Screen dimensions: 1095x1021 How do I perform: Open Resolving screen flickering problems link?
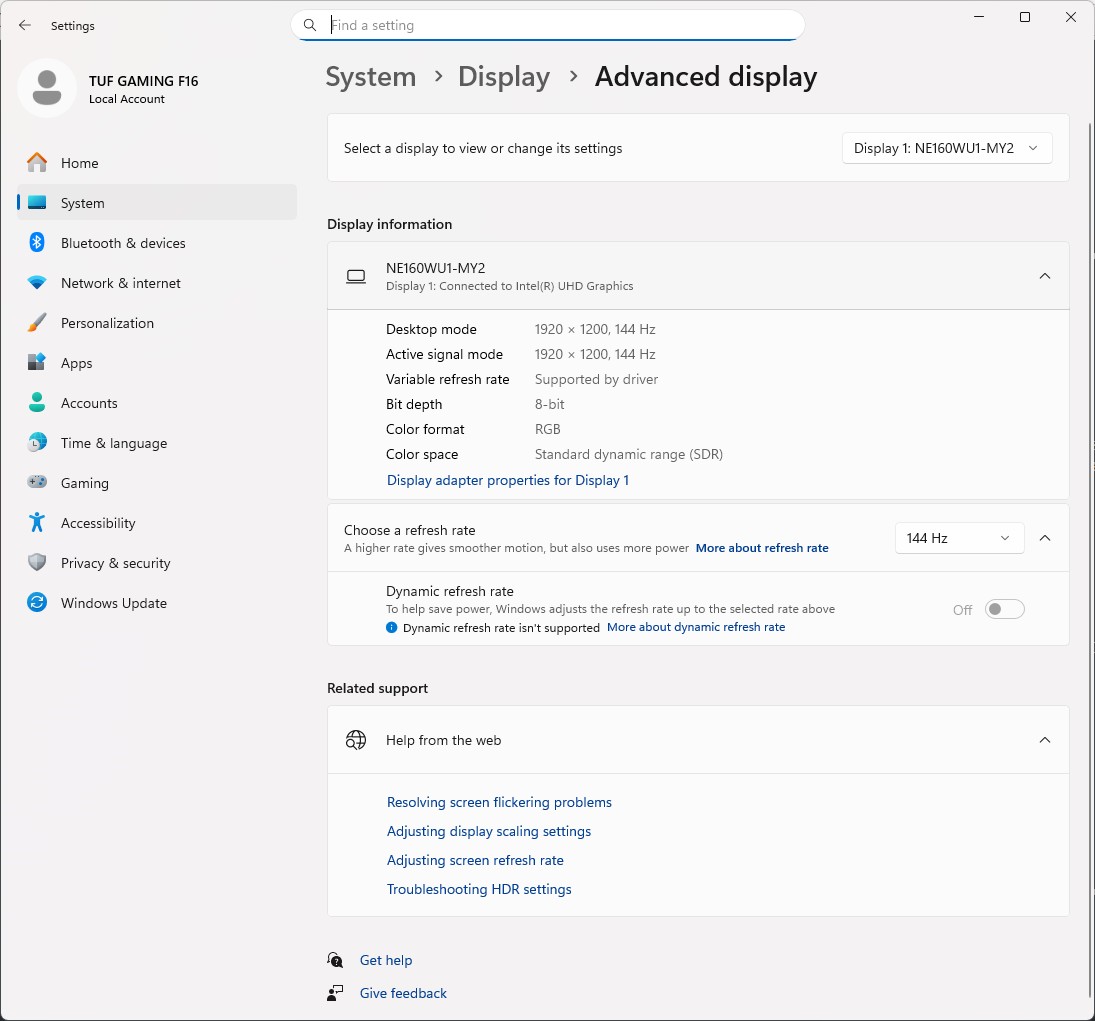pos(499,802)
